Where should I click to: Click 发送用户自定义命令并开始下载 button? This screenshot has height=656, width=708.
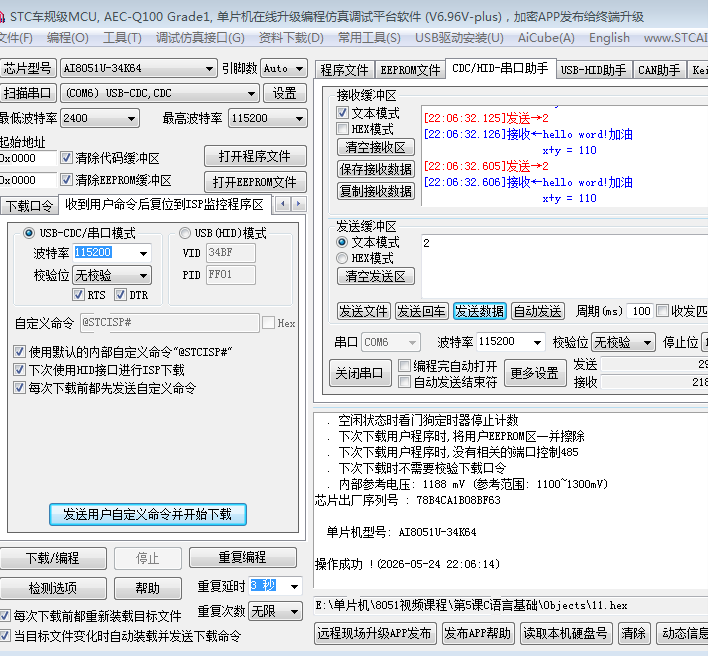click(148, 514)
